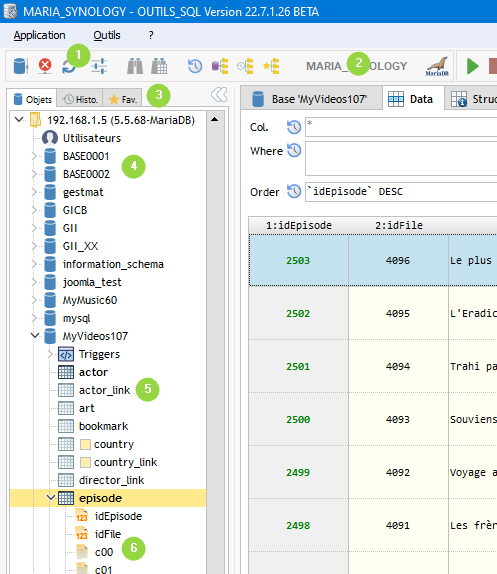The width and height of the screenshot is (497, 574).
Task: Click the red disconnect icon
Action: [45, 66]
